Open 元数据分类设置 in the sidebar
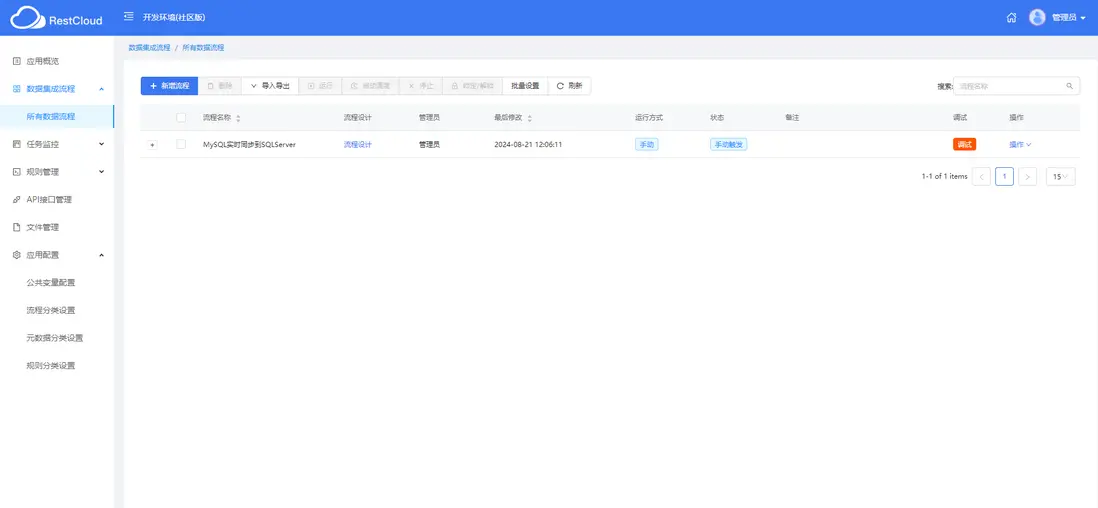The width and height of the screenshot is (1098, 508). pos(55,338)
